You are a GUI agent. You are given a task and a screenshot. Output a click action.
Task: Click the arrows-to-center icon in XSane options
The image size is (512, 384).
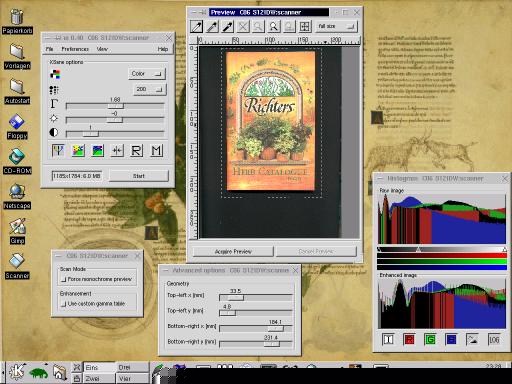(x=117, y=150)
